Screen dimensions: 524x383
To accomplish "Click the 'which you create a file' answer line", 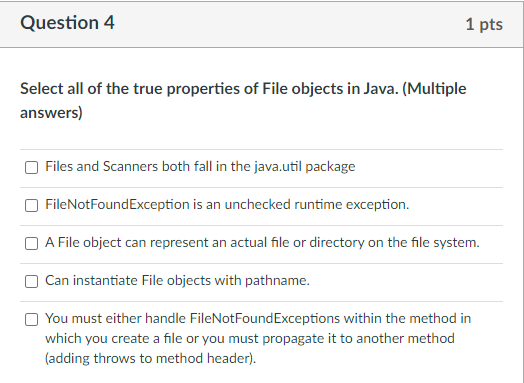I will click(250, 338).
